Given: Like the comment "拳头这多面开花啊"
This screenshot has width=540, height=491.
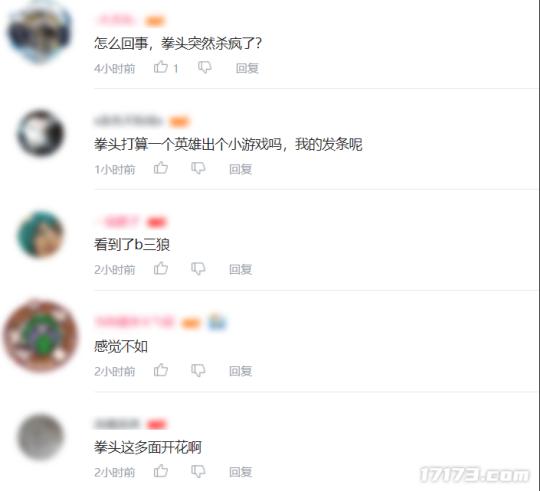Looking at the screenshot, I should 161,471.
